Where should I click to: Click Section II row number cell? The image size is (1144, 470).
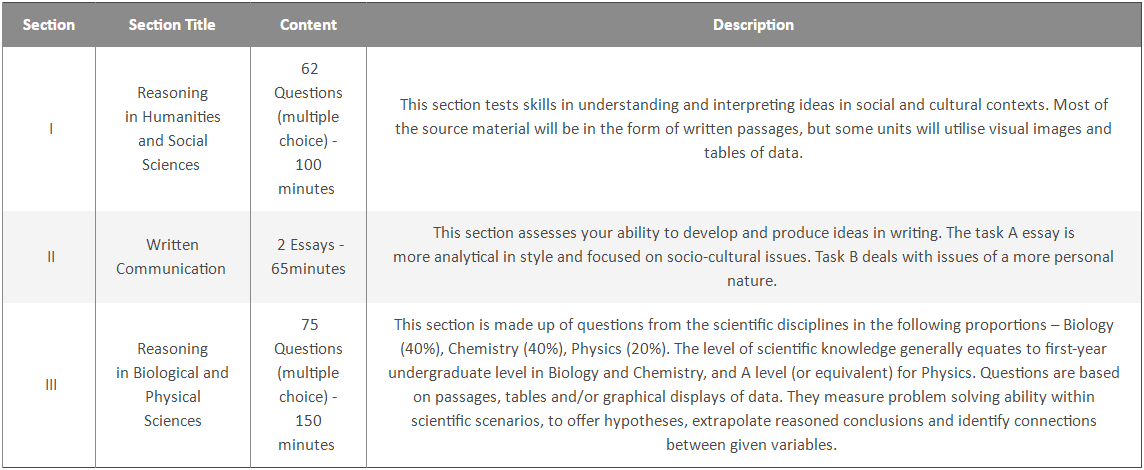click(50, 257)
